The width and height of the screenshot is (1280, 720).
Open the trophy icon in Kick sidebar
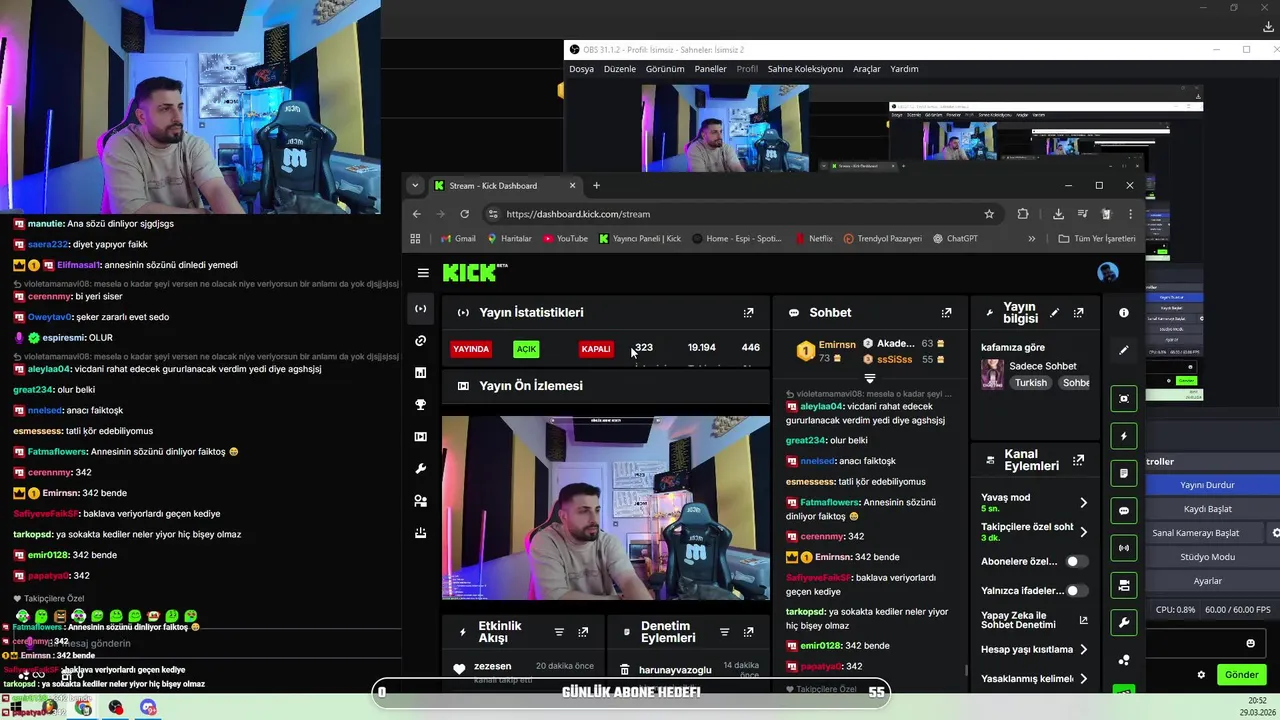click(x=421, y=405)
